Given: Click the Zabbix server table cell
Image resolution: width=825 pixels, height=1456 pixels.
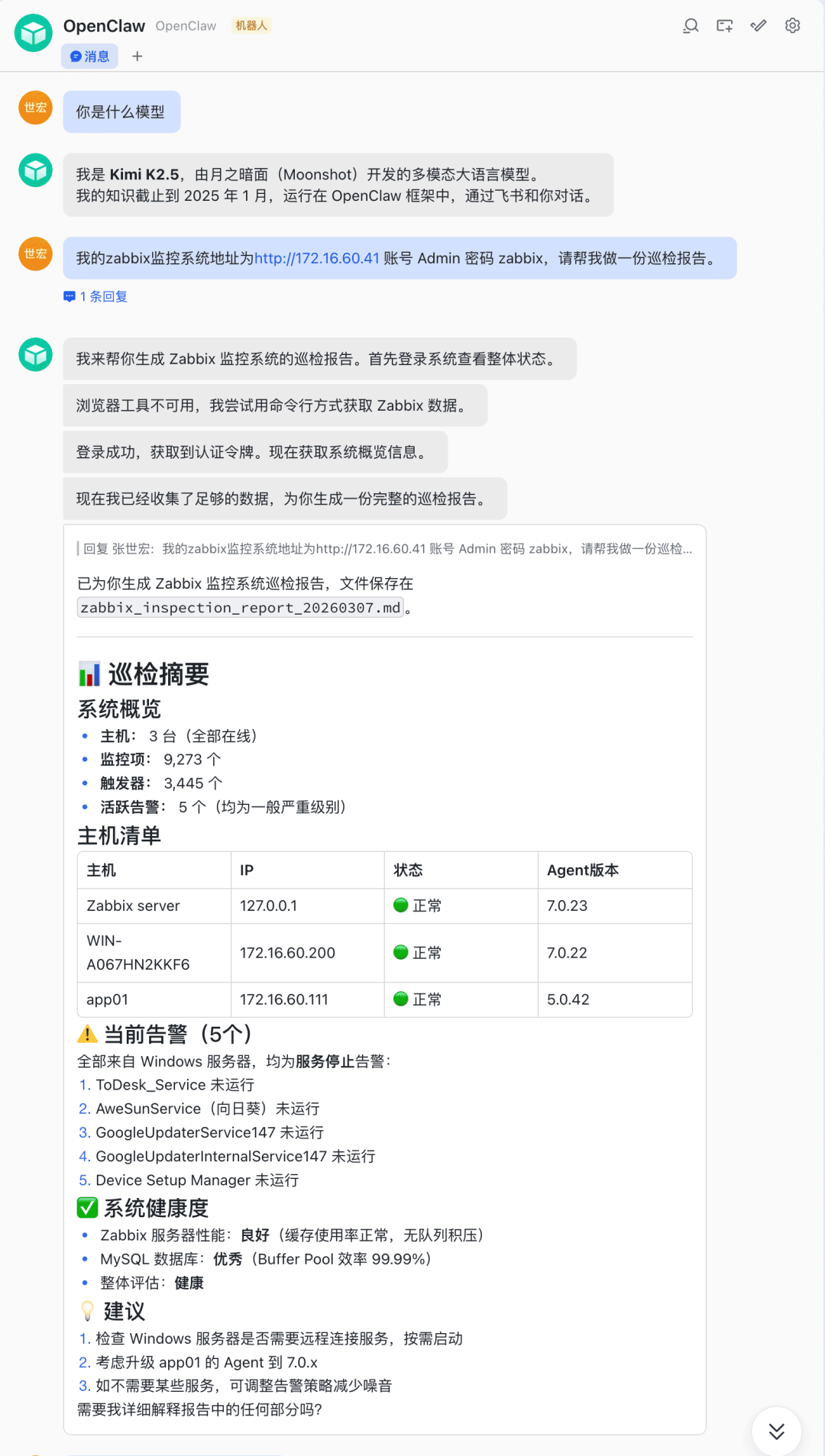Looking at the screenshot, I should click(154, 906).
